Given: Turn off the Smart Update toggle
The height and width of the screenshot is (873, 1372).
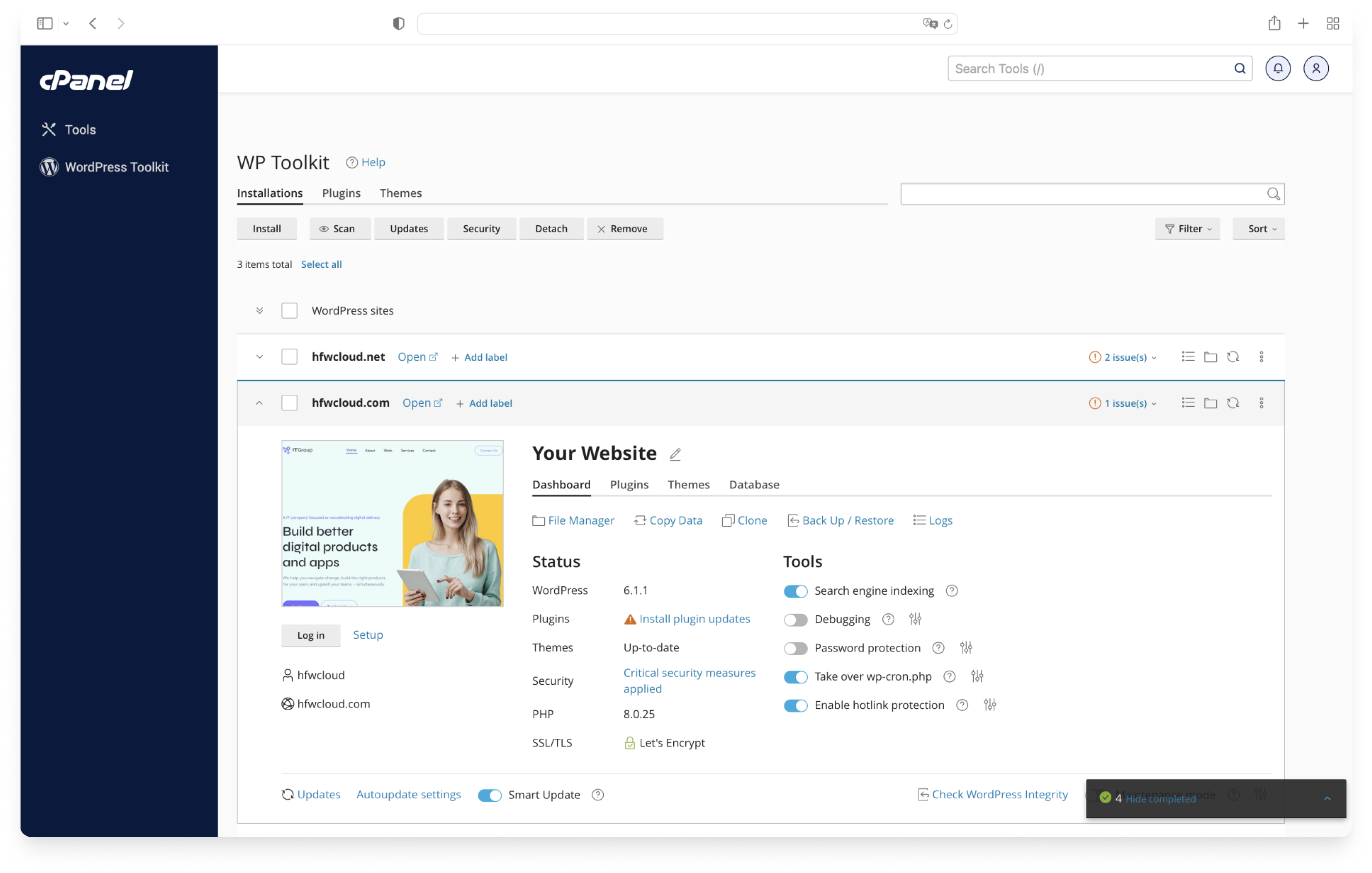Looking at the screenshot, I should pyautogui.click(x=489, y=794).
